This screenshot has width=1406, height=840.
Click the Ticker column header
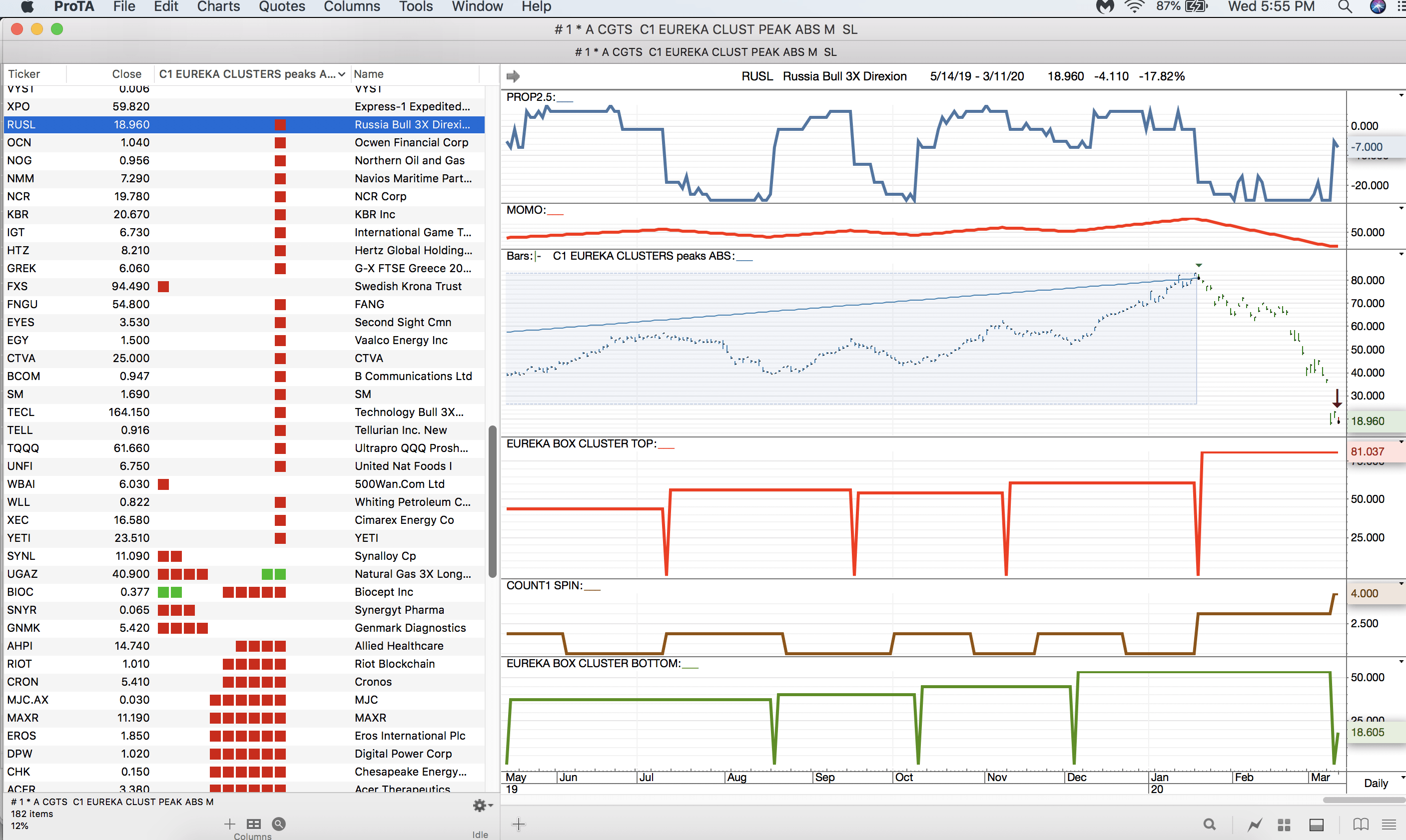click(24, 74)
